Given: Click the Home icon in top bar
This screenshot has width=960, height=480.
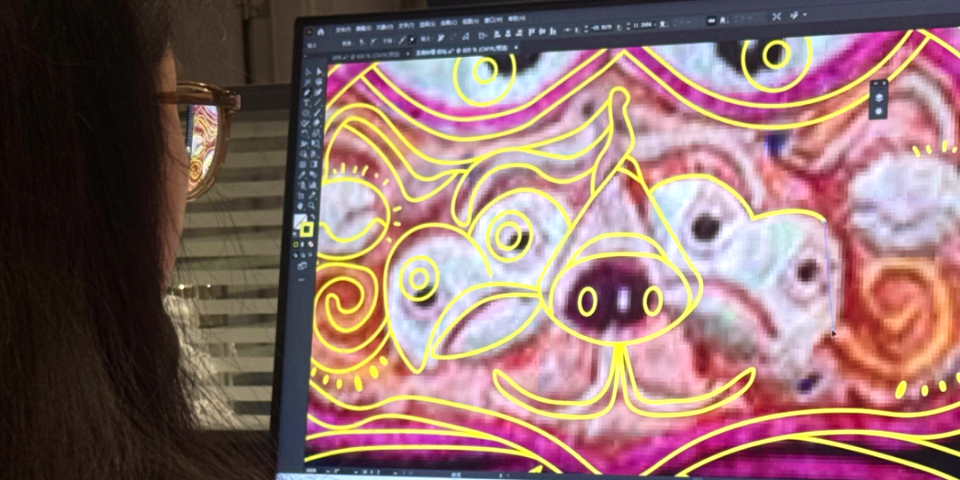Looking at the screenshot, I should [x=320, y=31].
